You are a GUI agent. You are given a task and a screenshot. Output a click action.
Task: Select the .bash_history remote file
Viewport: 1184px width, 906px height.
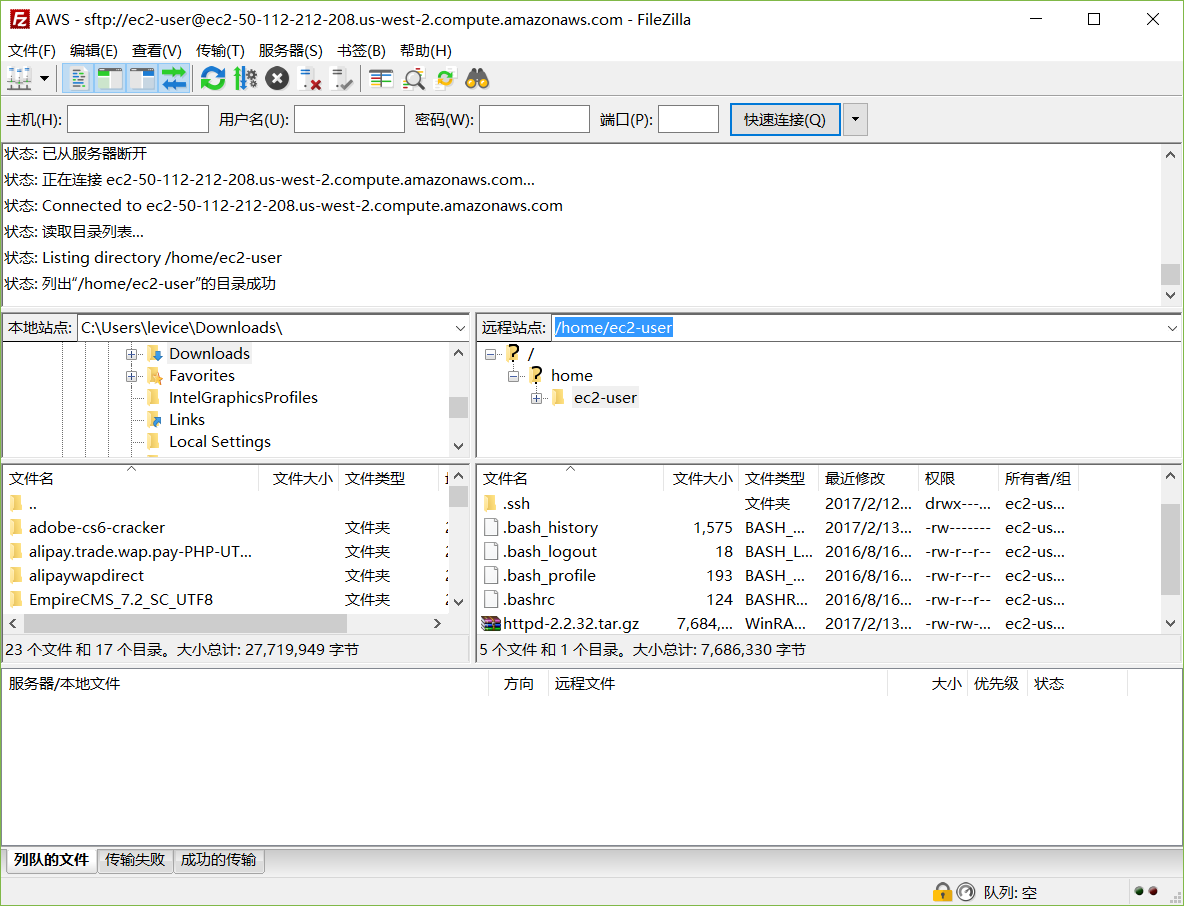point(550,528)
